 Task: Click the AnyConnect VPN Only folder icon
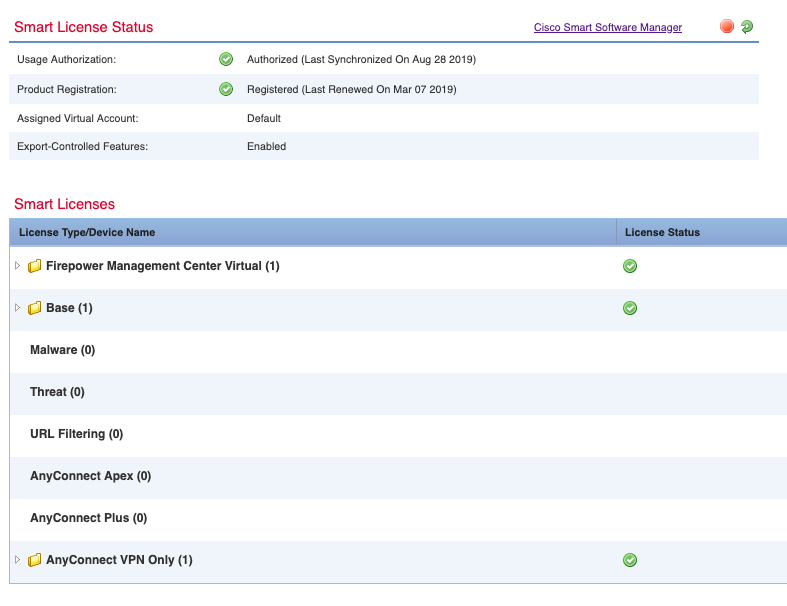click(x=34, y=560)
